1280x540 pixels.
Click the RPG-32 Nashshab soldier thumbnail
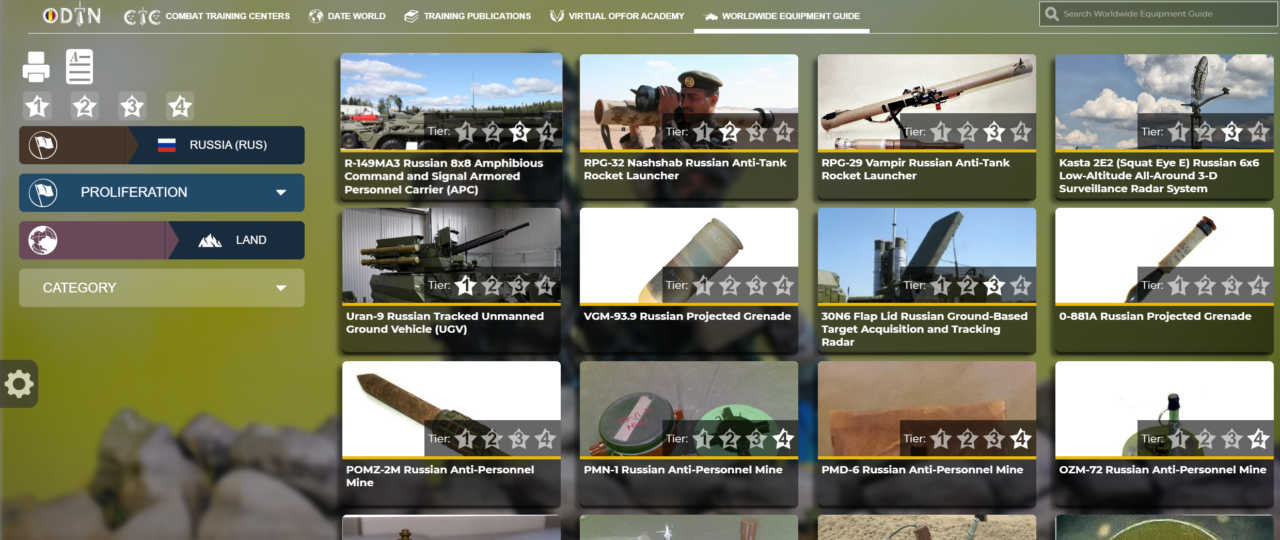click(x=689, y=101)
